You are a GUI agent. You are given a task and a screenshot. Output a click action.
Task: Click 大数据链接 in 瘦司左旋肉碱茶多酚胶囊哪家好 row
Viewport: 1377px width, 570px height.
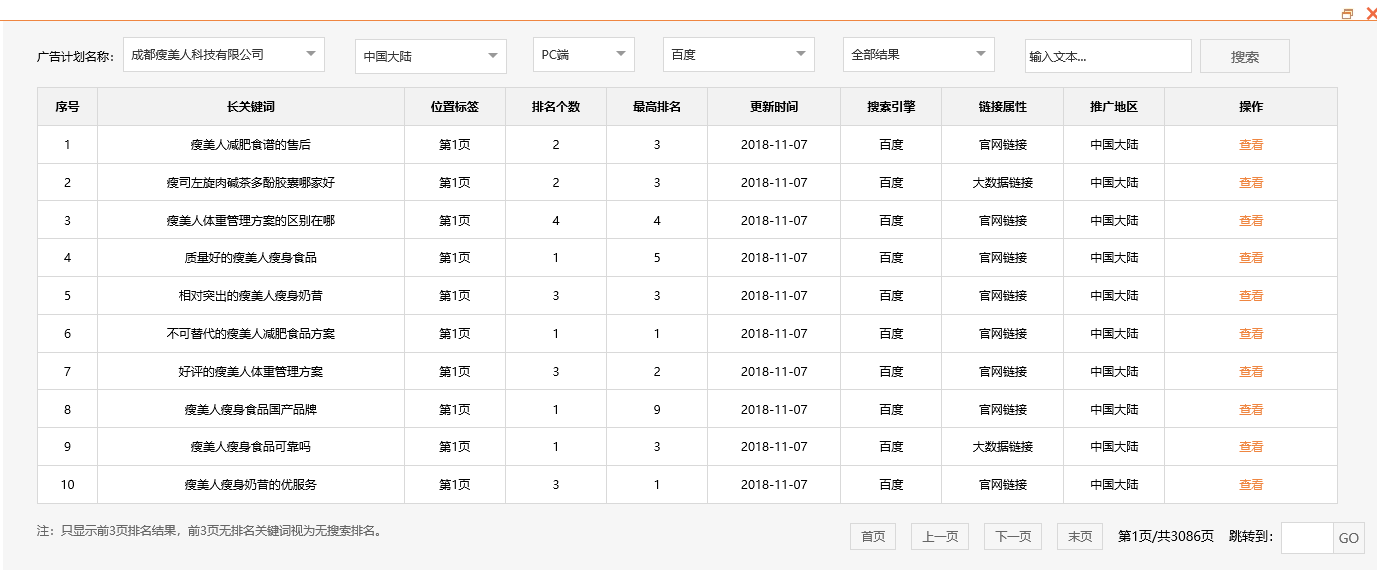pyautogui.click(x=1003, y=182)
